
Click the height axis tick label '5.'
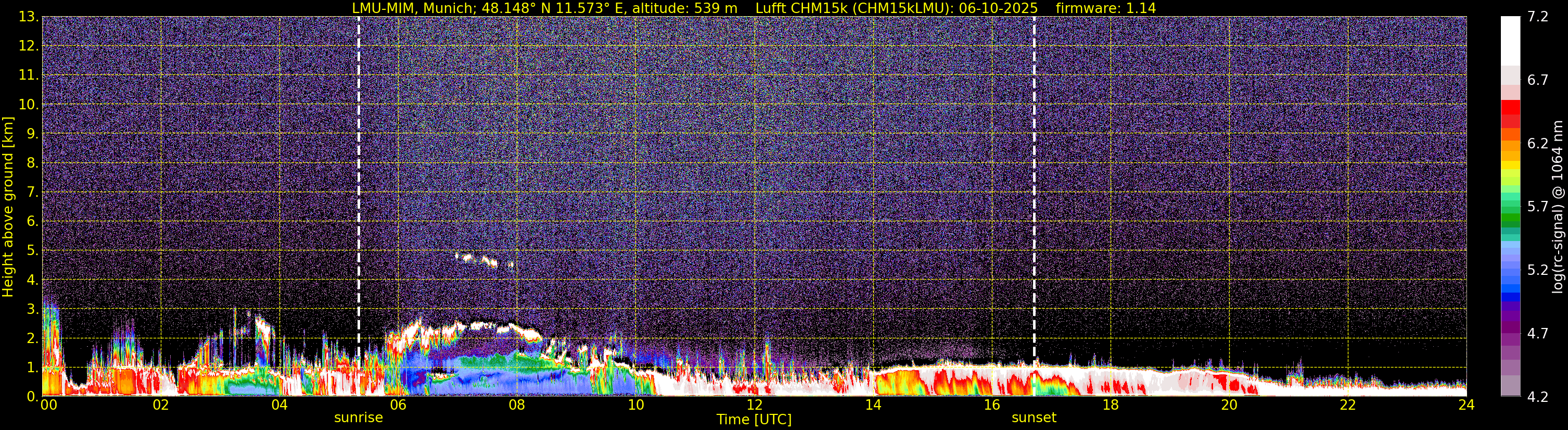pos(32,251)
